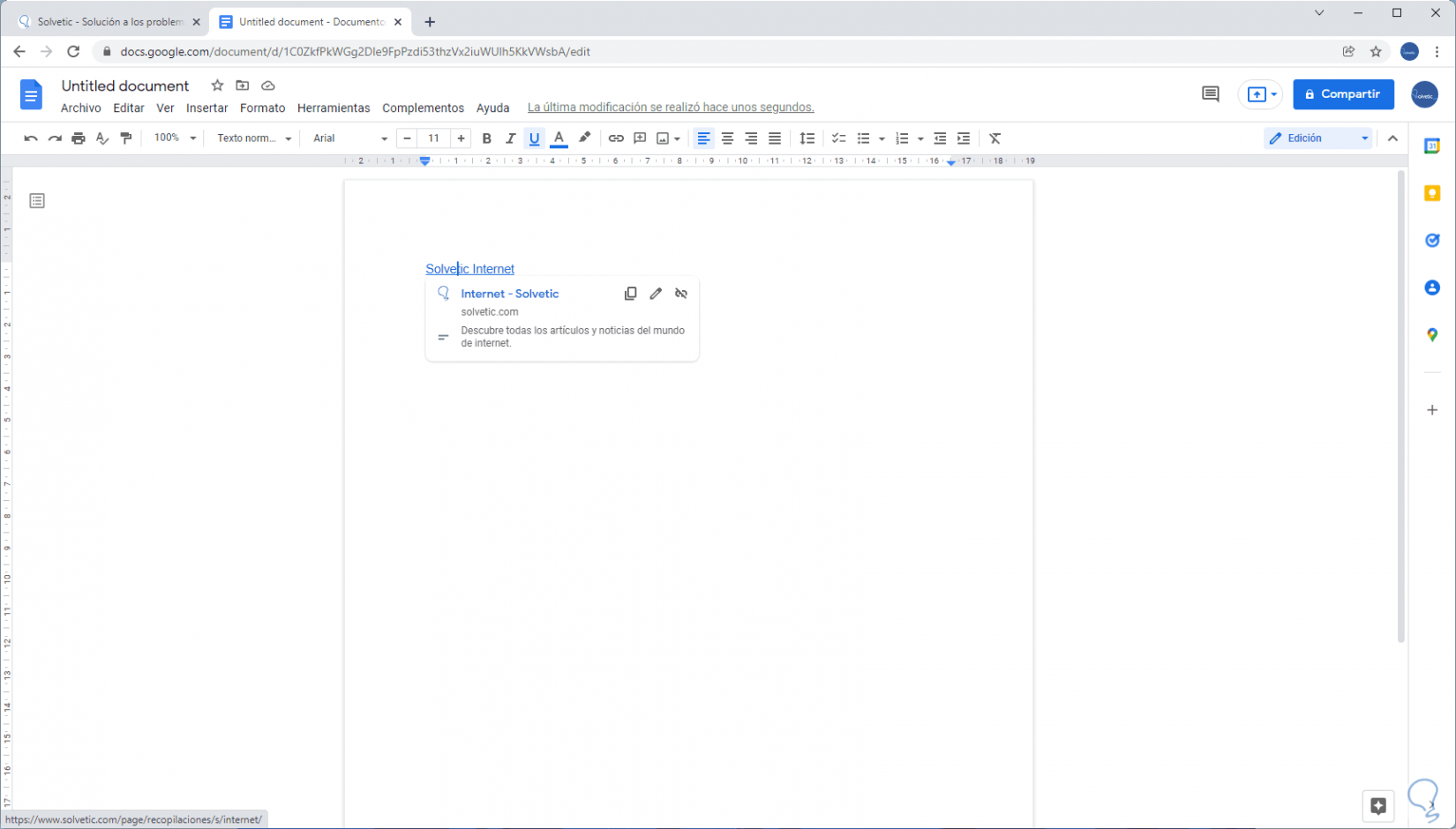The image size is (1456, 829).
Task: Increase the font size with plus
Action: coord(461,138)
